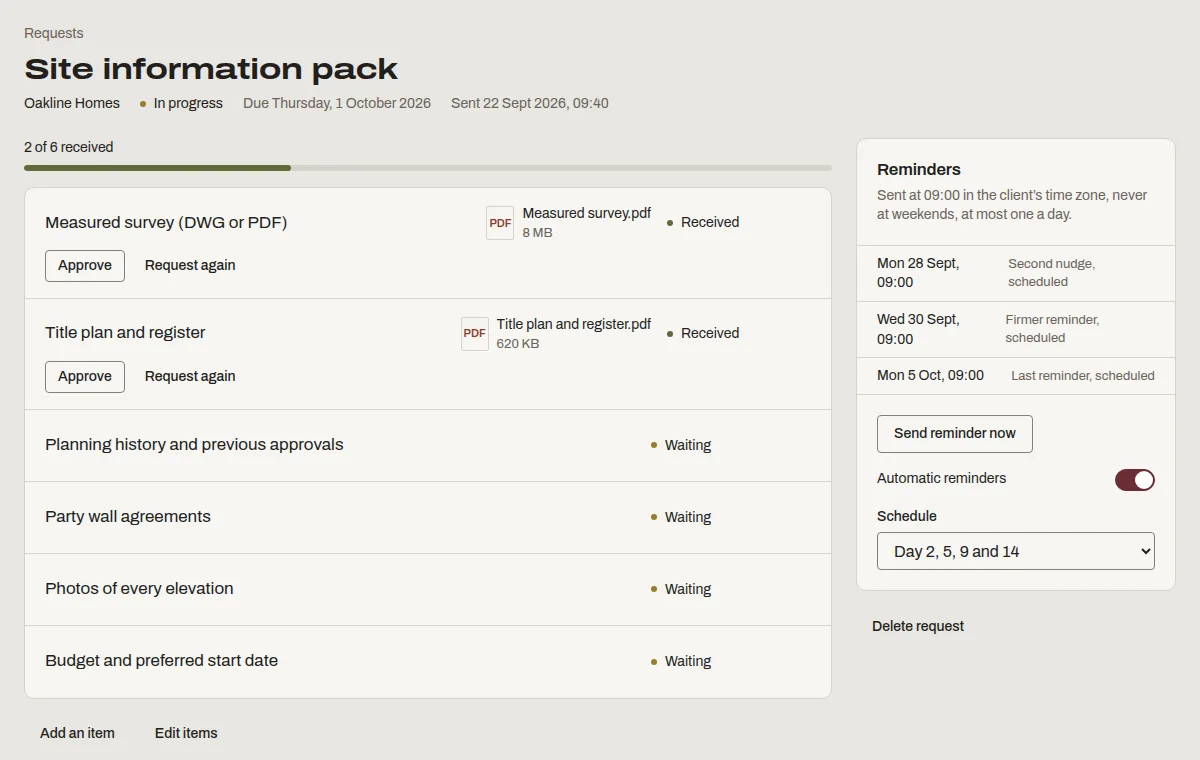The width and height of the screenshot is (1200, 760).
Task: Open the Title plan and register.pdf file
Action: pyautogui.click(x=574, y=324)
